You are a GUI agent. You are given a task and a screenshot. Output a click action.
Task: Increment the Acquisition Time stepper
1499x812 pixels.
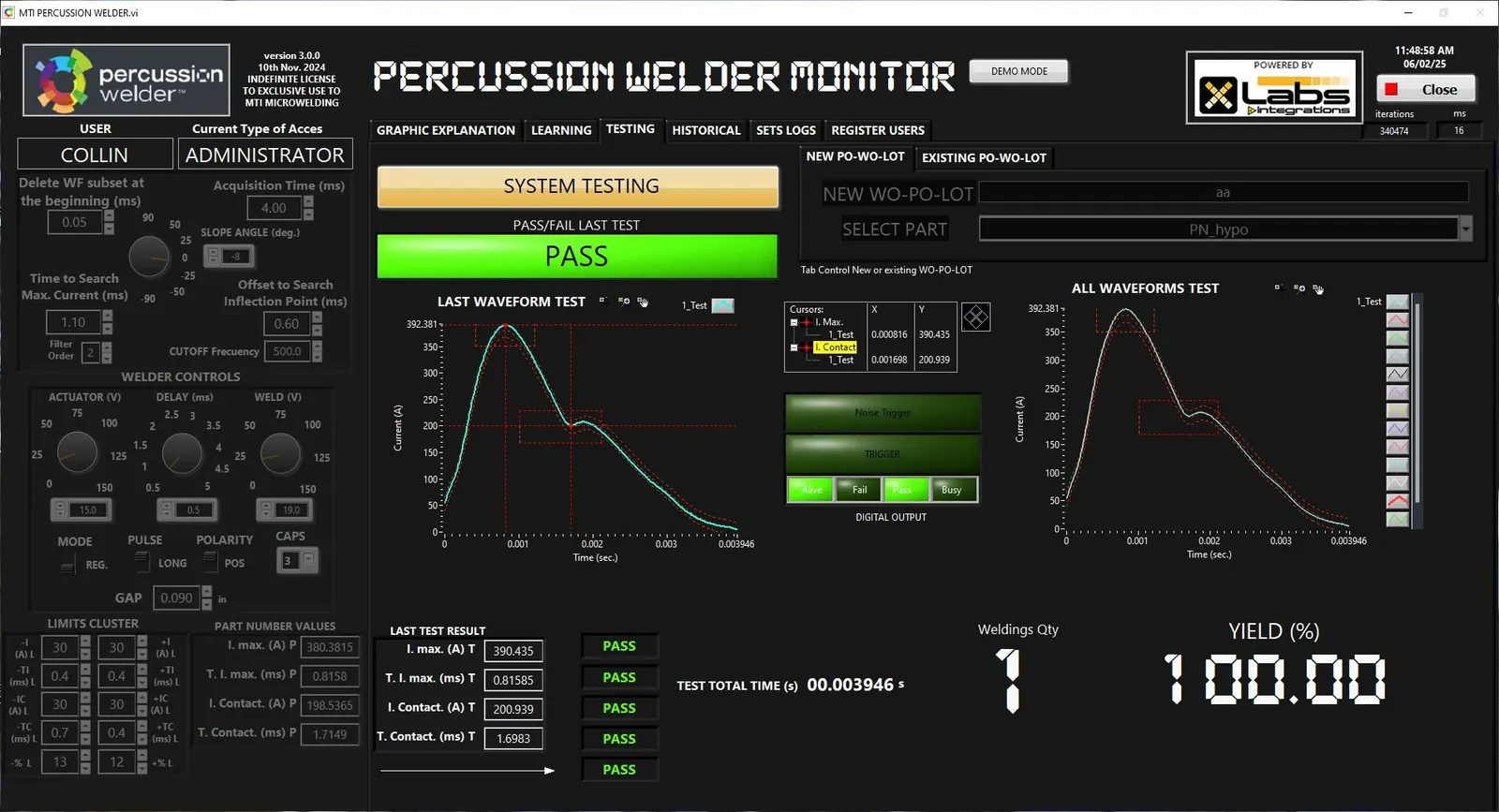pos(308,203)
